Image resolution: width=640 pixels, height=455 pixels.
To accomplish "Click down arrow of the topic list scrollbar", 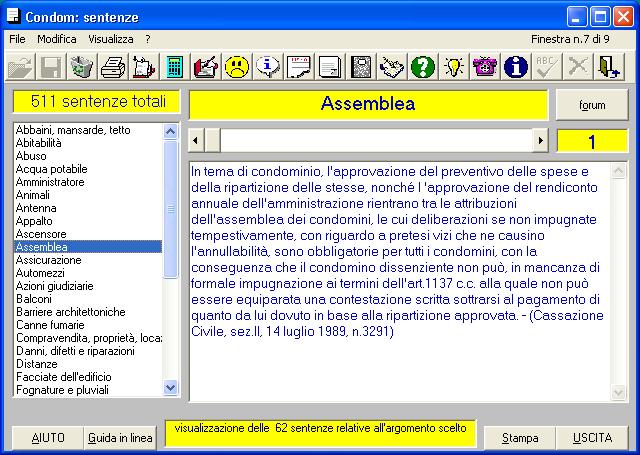I will [170, 389].
